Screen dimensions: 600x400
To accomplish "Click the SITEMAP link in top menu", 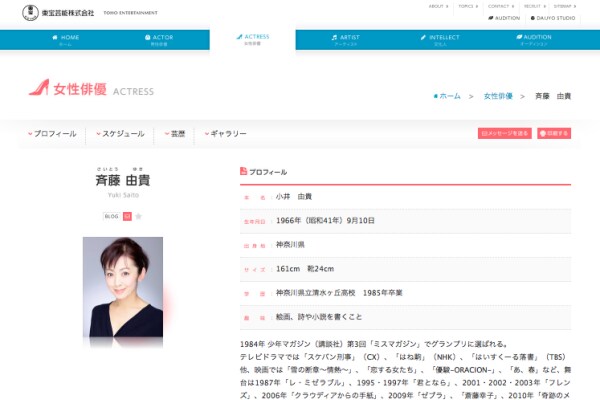I will [x=565, y=6].
